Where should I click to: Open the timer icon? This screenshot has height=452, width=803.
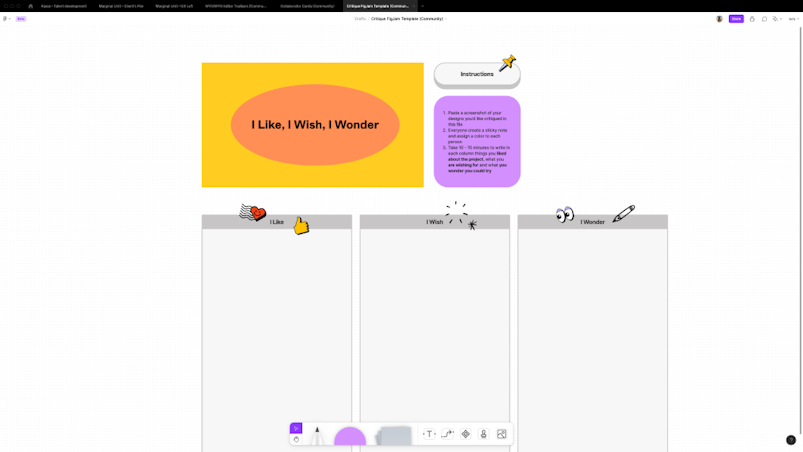click(x=752, y=19)
